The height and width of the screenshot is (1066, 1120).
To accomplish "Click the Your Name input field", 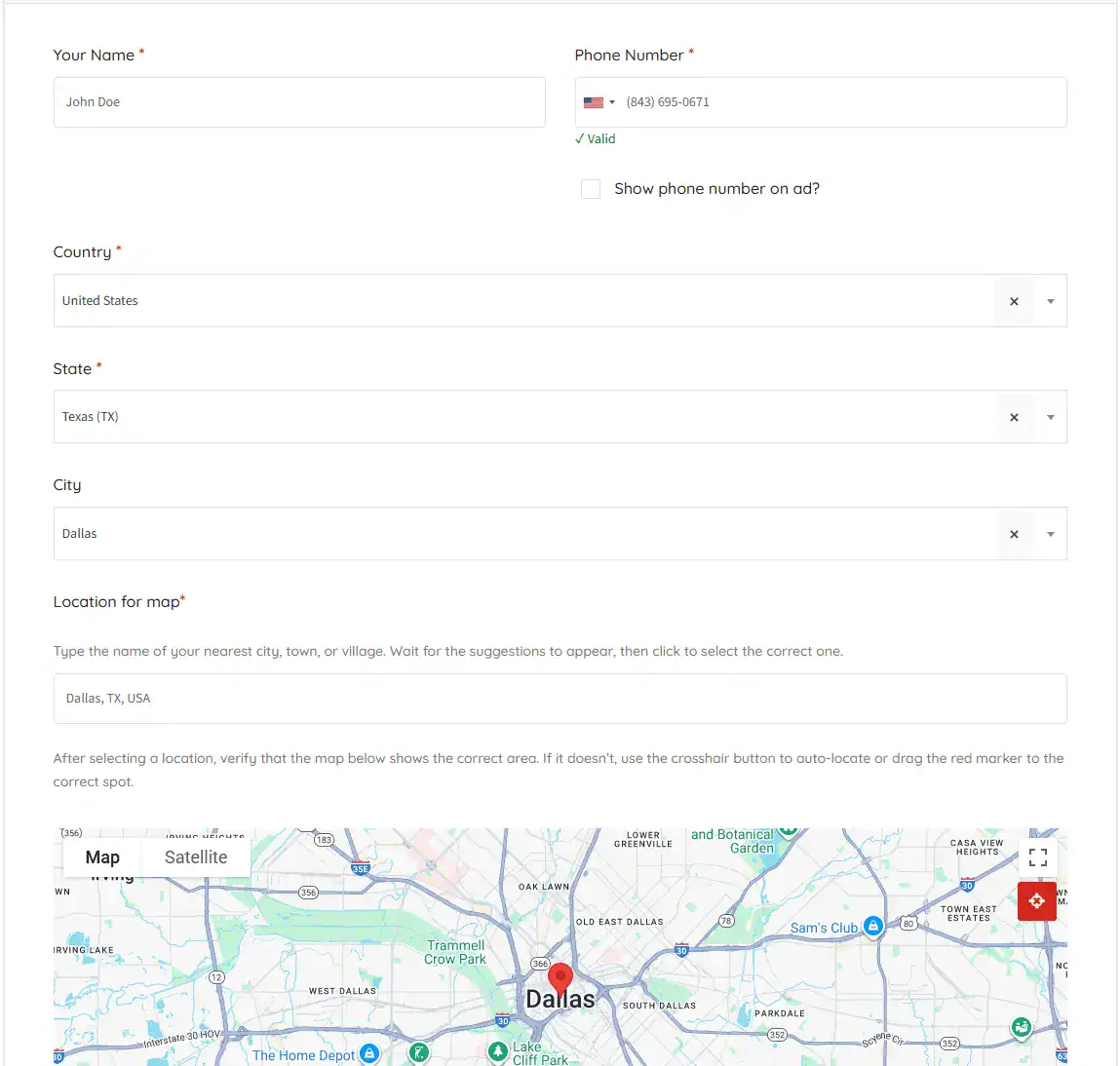I will click(299, 102).
